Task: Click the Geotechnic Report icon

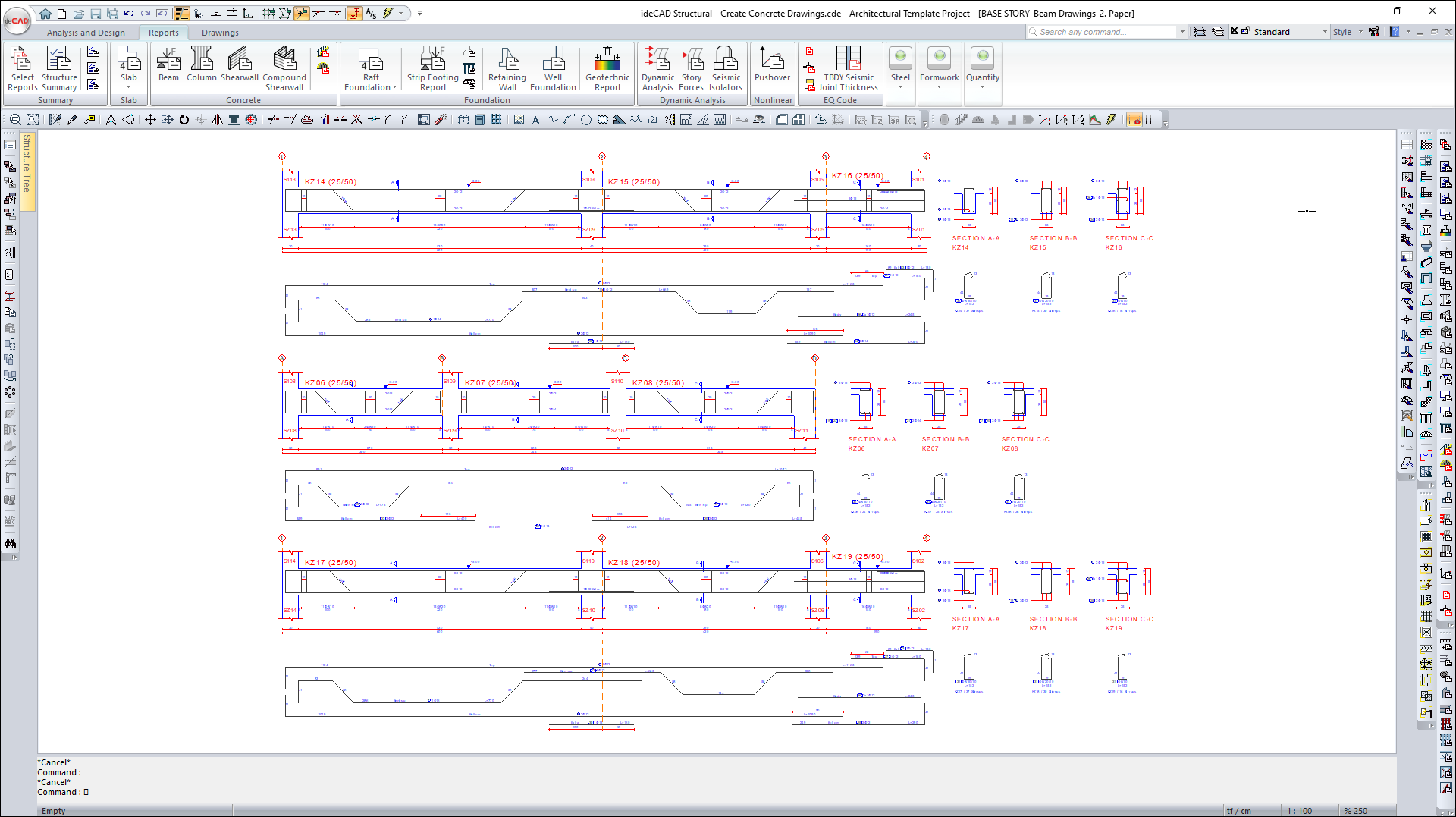Action: 607,68
